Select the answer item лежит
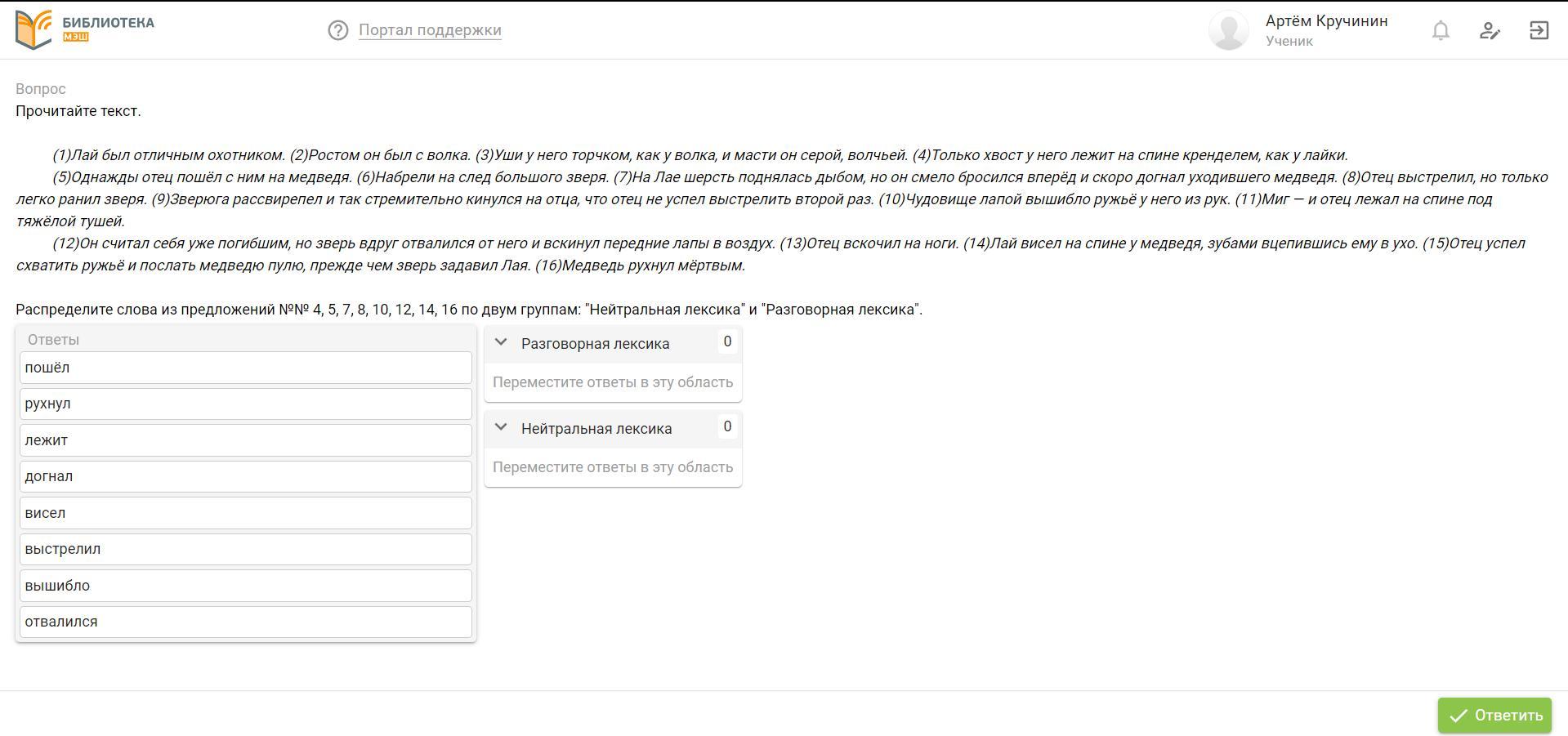The width and height of the screenshot is (1568, 736). [246, 440]
